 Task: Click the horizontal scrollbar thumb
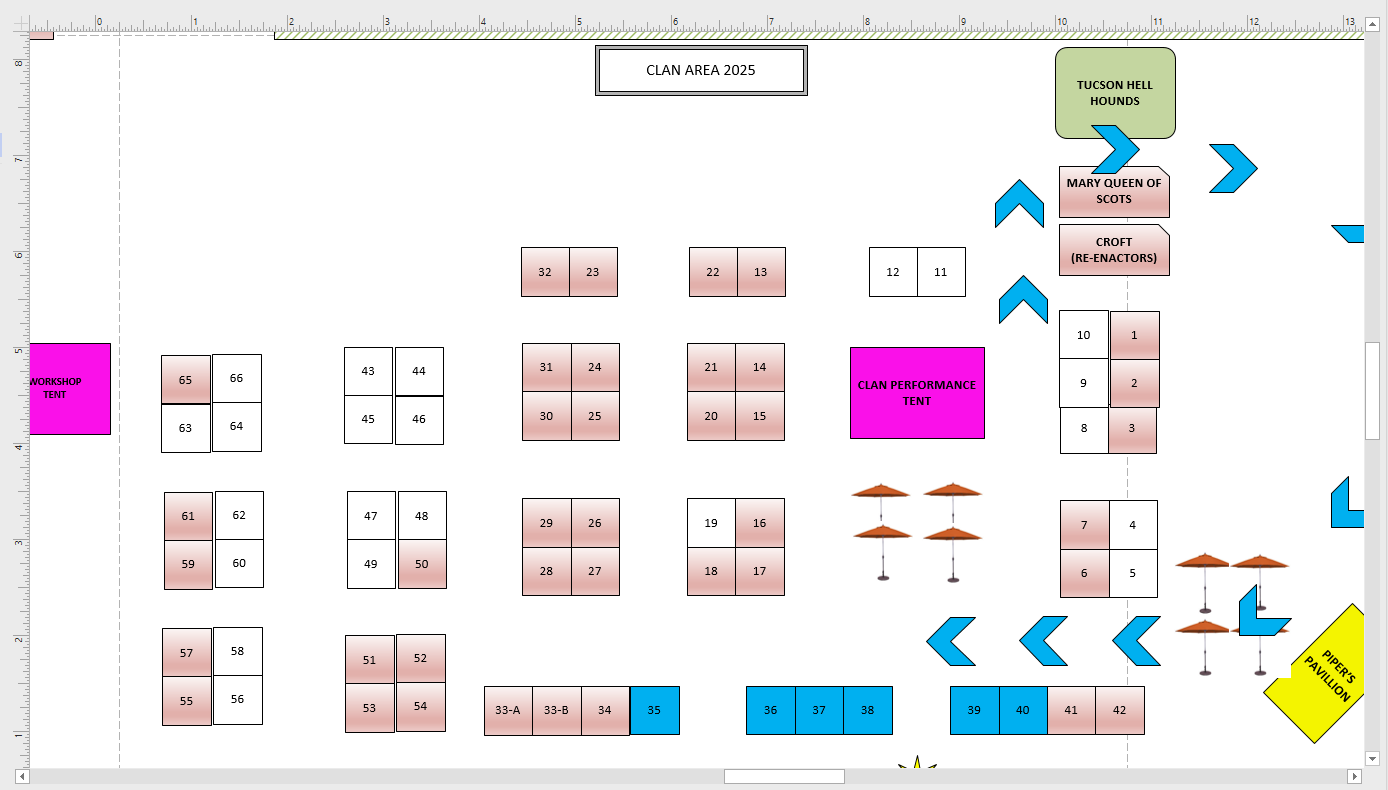click(x=784, y=776)
